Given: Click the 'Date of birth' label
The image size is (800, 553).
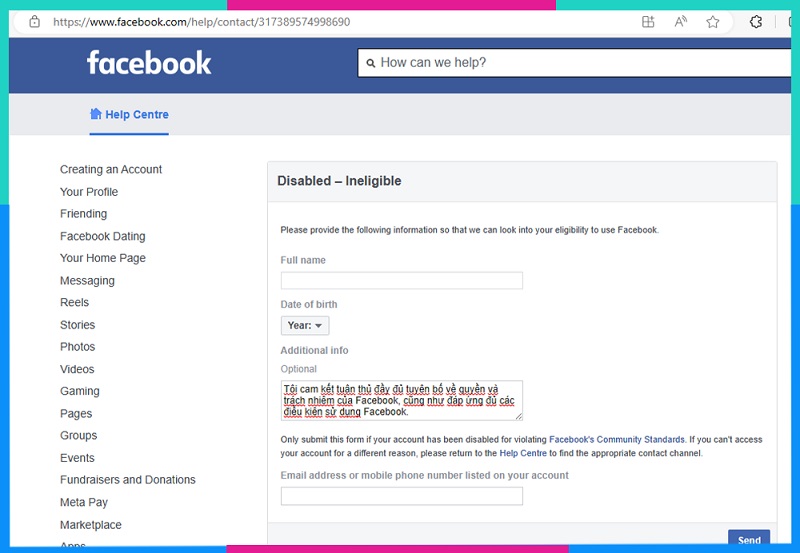Looking at the screenshot, I should [309, 305].
